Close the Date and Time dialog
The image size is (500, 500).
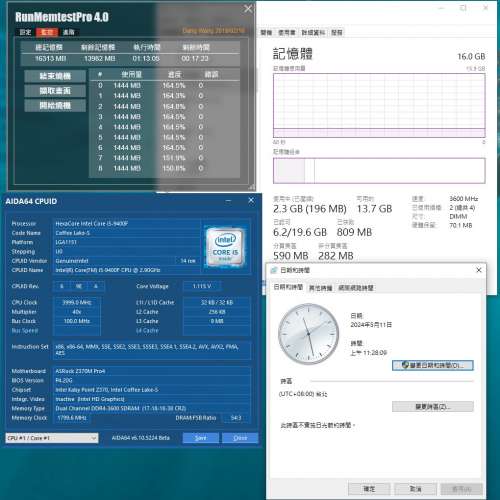pos(479,270)
